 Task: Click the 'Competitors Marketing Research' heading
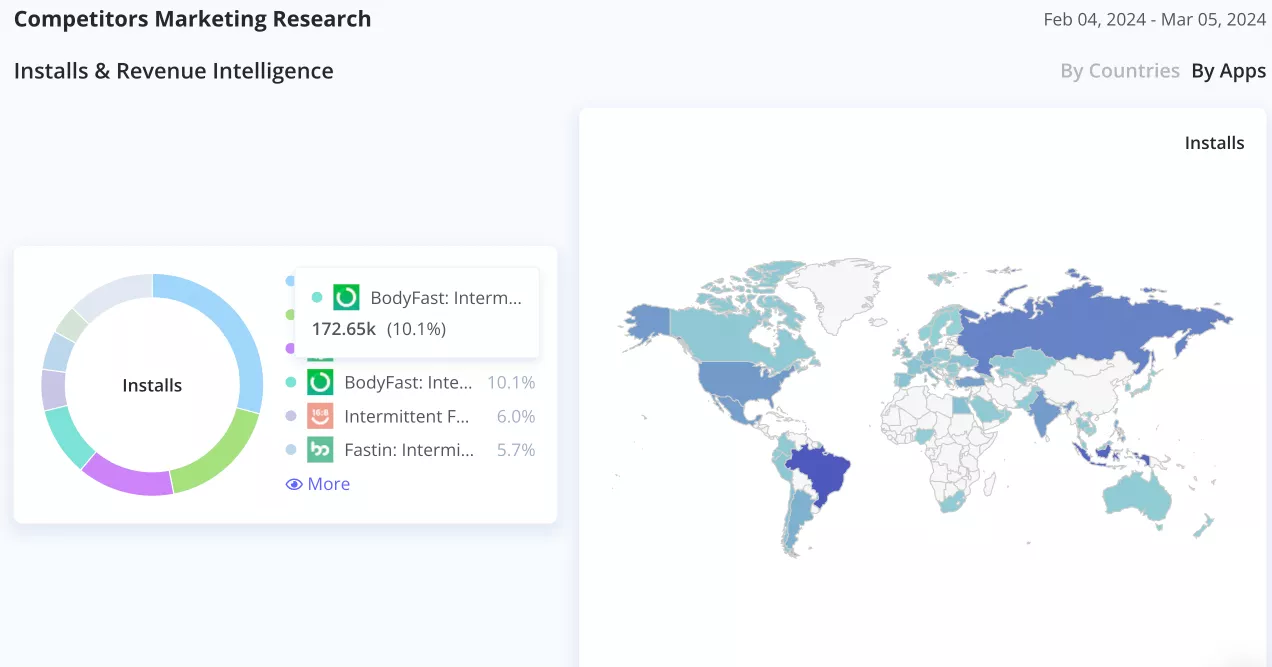(x=193, y=19)
